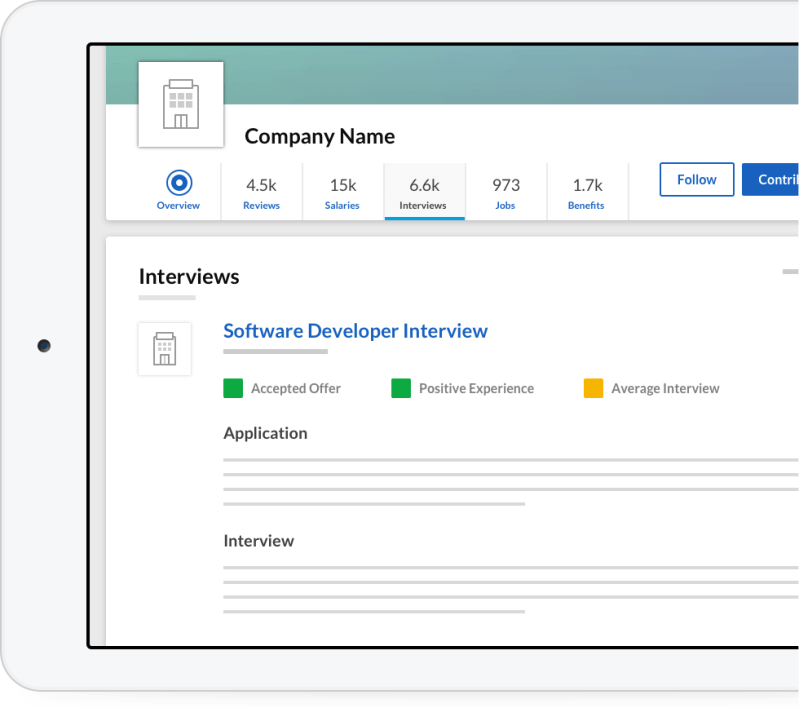
Task: Click the green Accepted Offer indicator square
Action: point(233,388)
